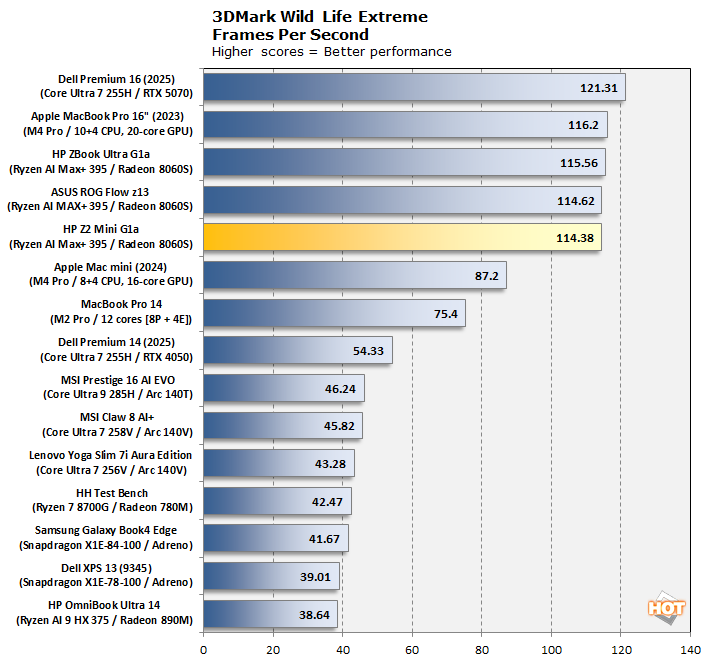Screen dimensions: 708x667
Task: Click the x-axis tick label 60
Action: [x=412, y=650]
